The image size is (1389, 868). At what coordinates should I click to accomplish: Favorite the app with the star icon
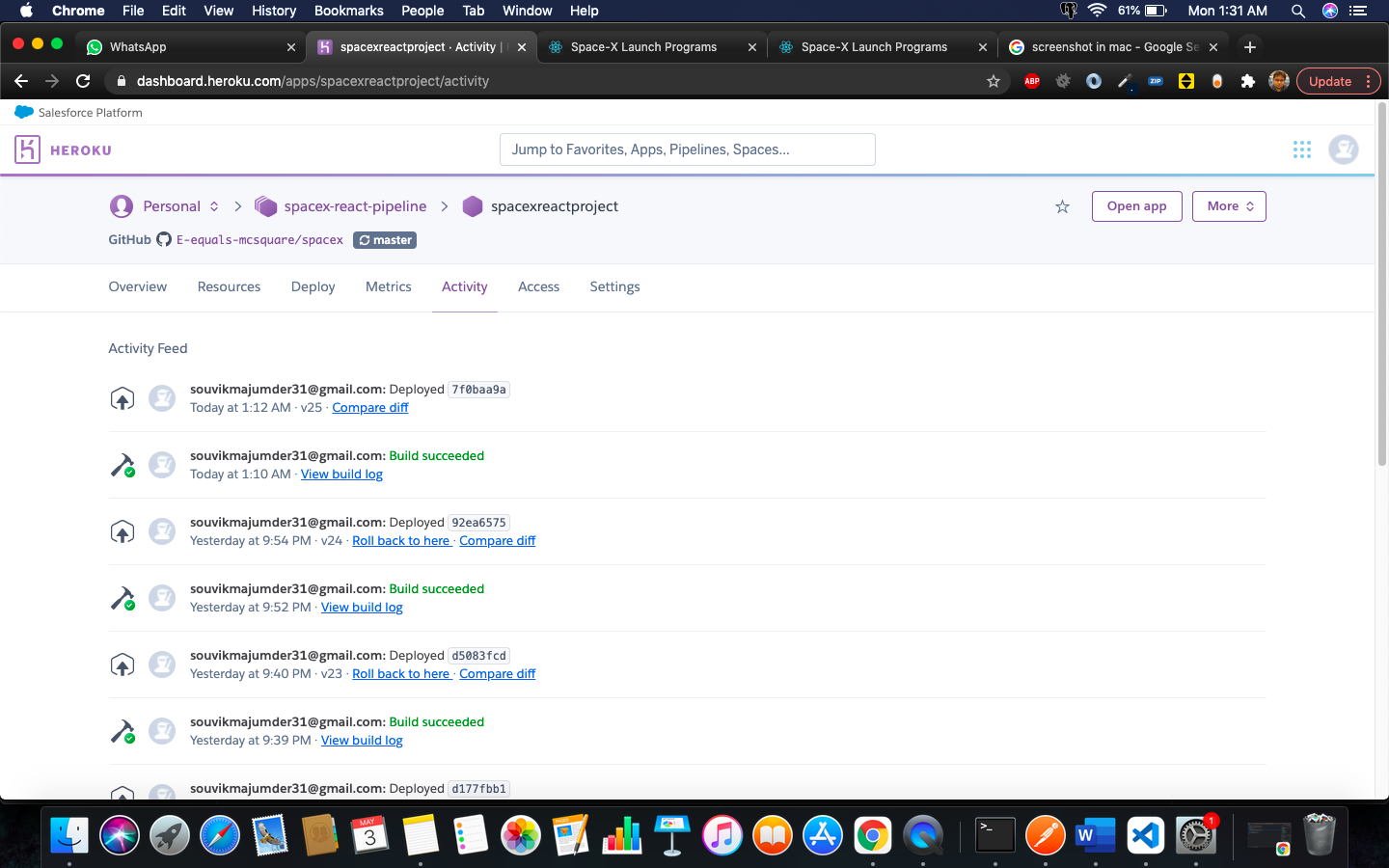pyautogui.click(x=1062, y=206)
